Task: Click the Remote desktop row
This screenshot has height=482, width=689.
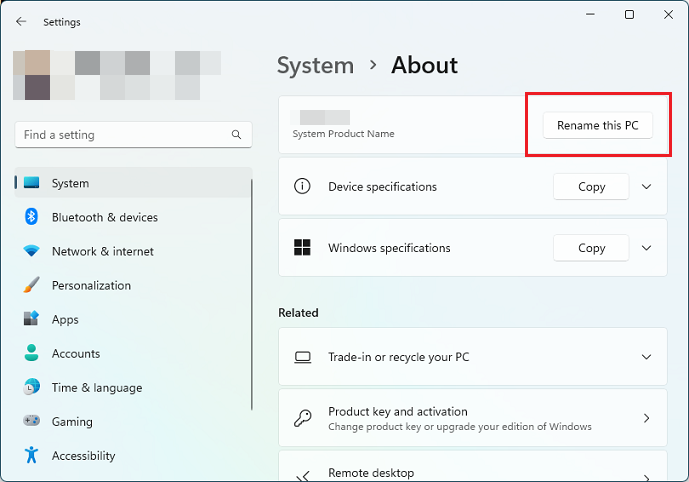Action: 473,466
